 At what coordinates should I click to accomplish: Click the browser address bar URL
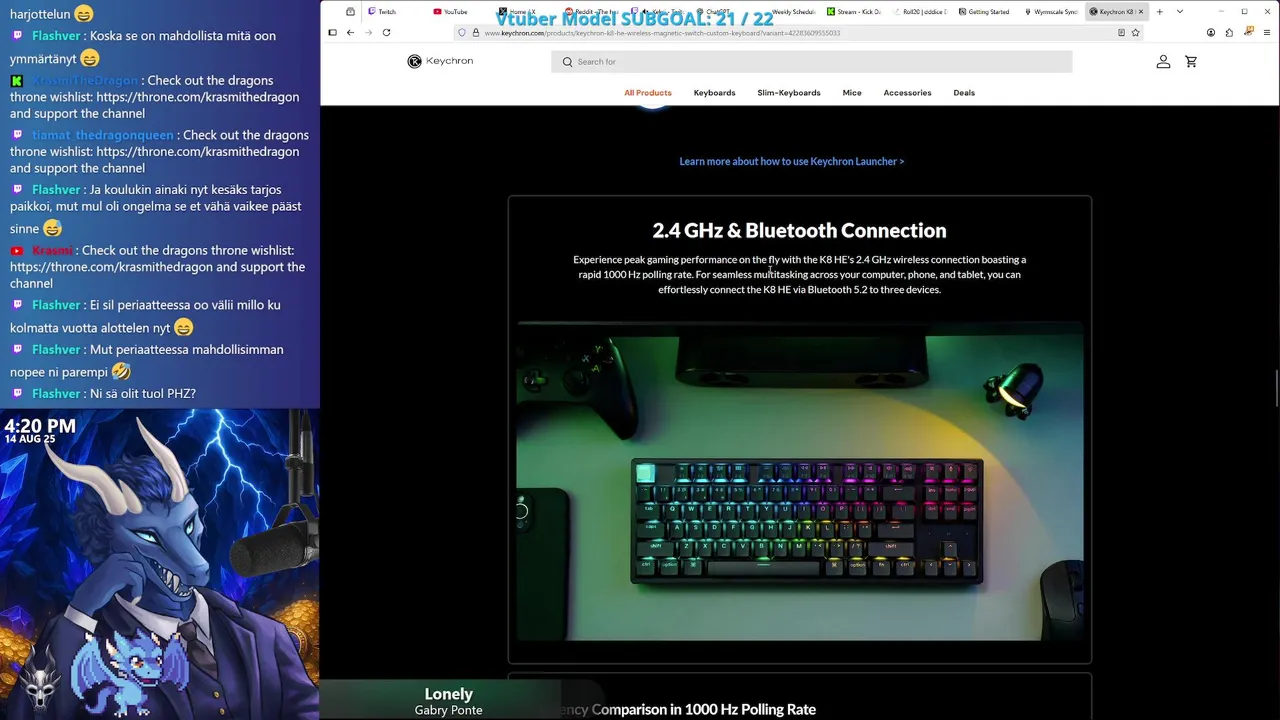click(x=662, y=32)
